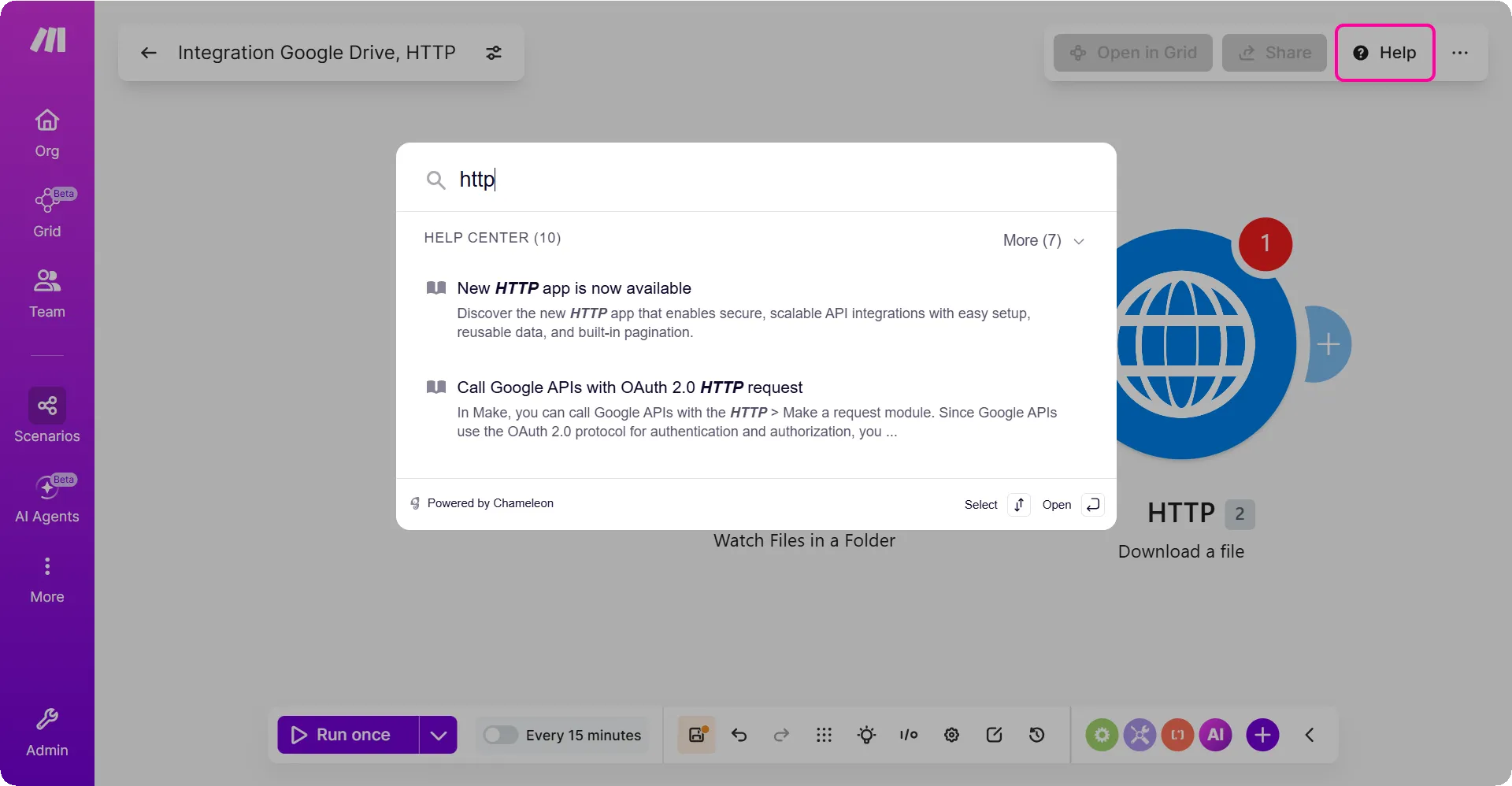Open scenario settings gear

coord(951,735)
